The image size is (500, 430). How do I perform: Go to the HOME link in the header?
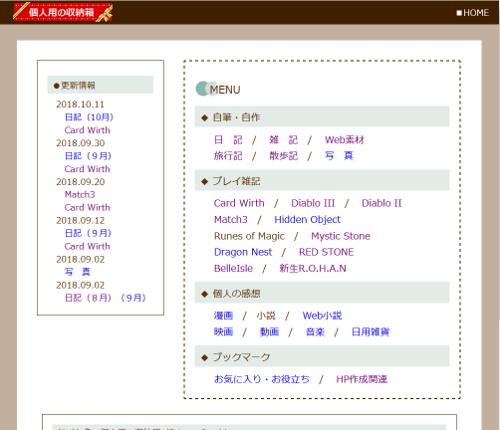pyautogui.click(x=473, y=13)
